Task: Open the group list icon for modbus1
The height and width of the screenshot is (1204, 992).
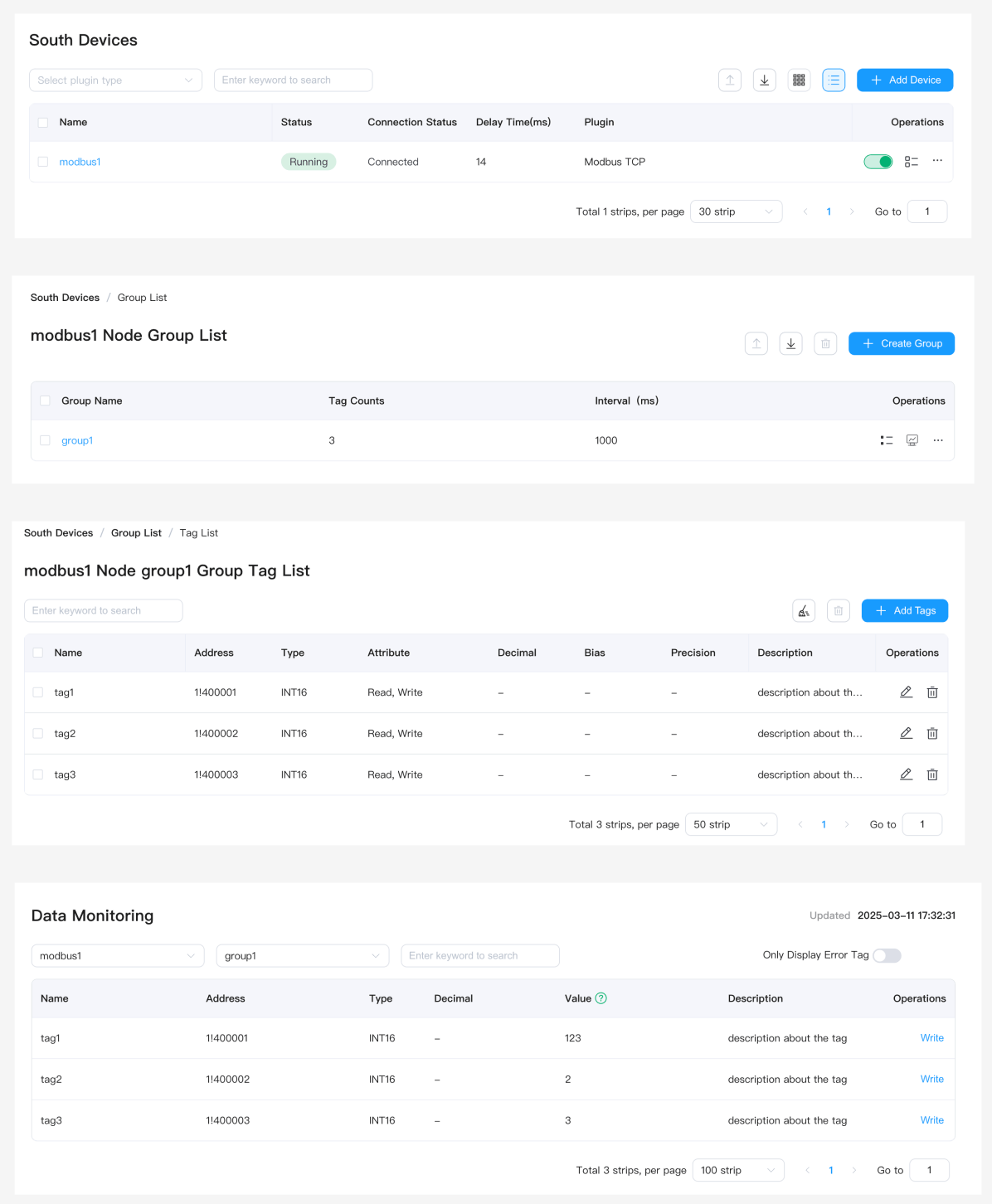Action: [911, 162]
